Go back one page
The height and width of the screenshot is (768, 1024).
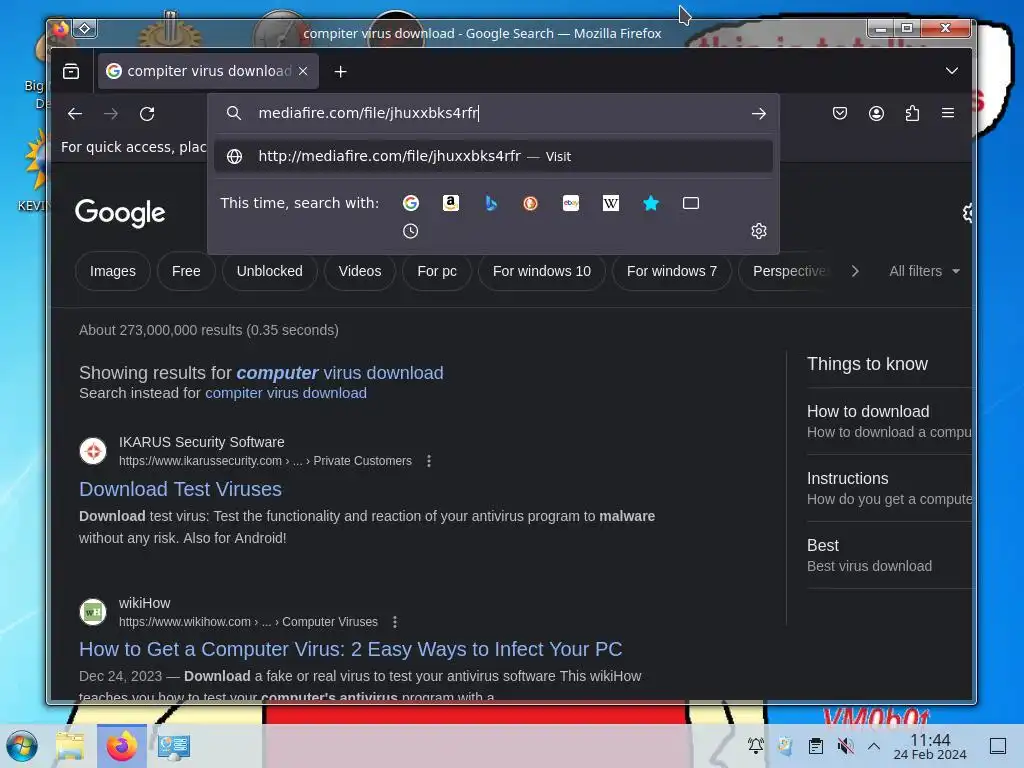(x=75, y=114)
